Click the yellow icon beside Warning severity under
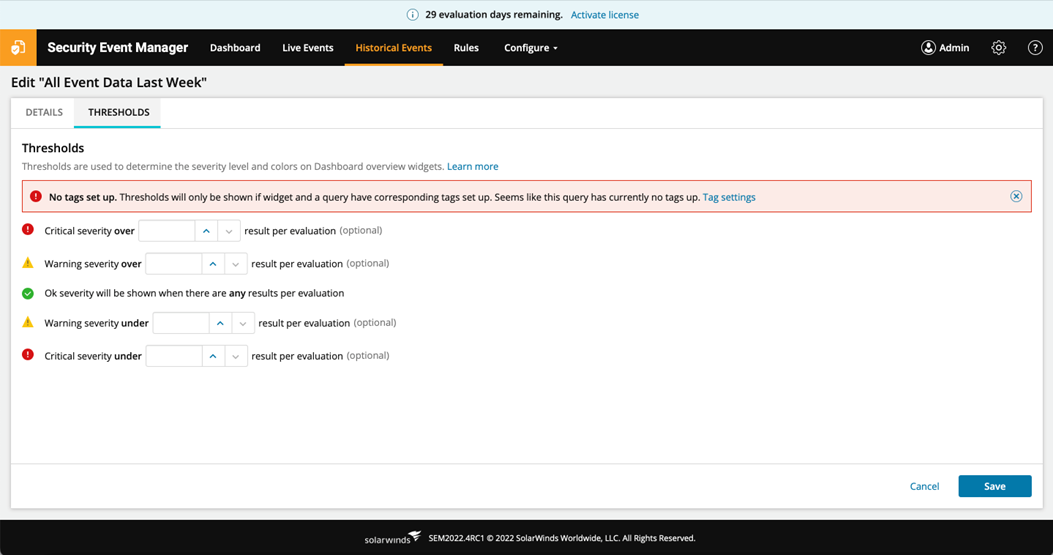 coord(28,322)
